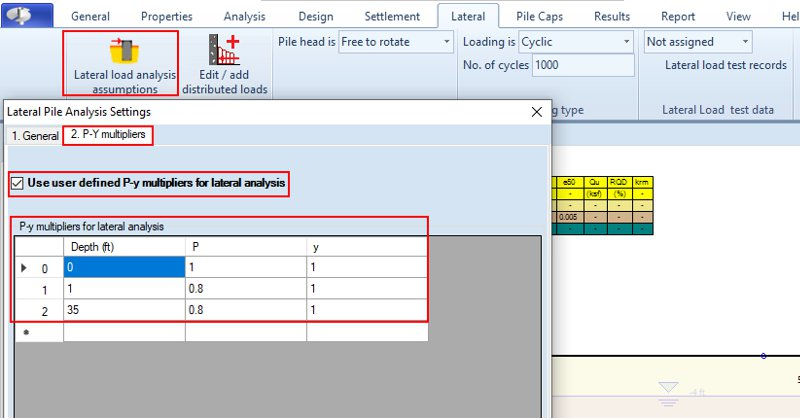The image size is (800, 420).
Task: Click the P column header
Action: (x=245, y=246)
